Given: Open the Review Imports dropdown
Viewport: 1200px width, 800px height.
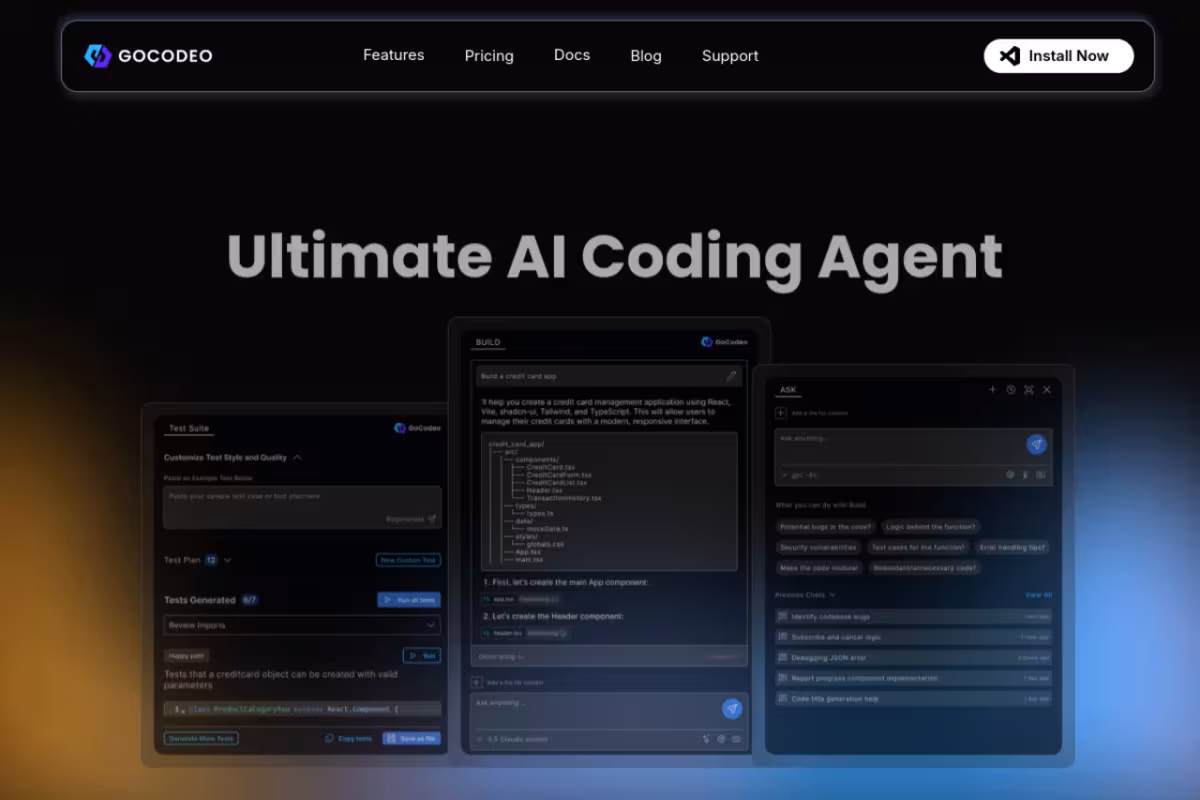Looking at the screenshot, I should (302, 625).
